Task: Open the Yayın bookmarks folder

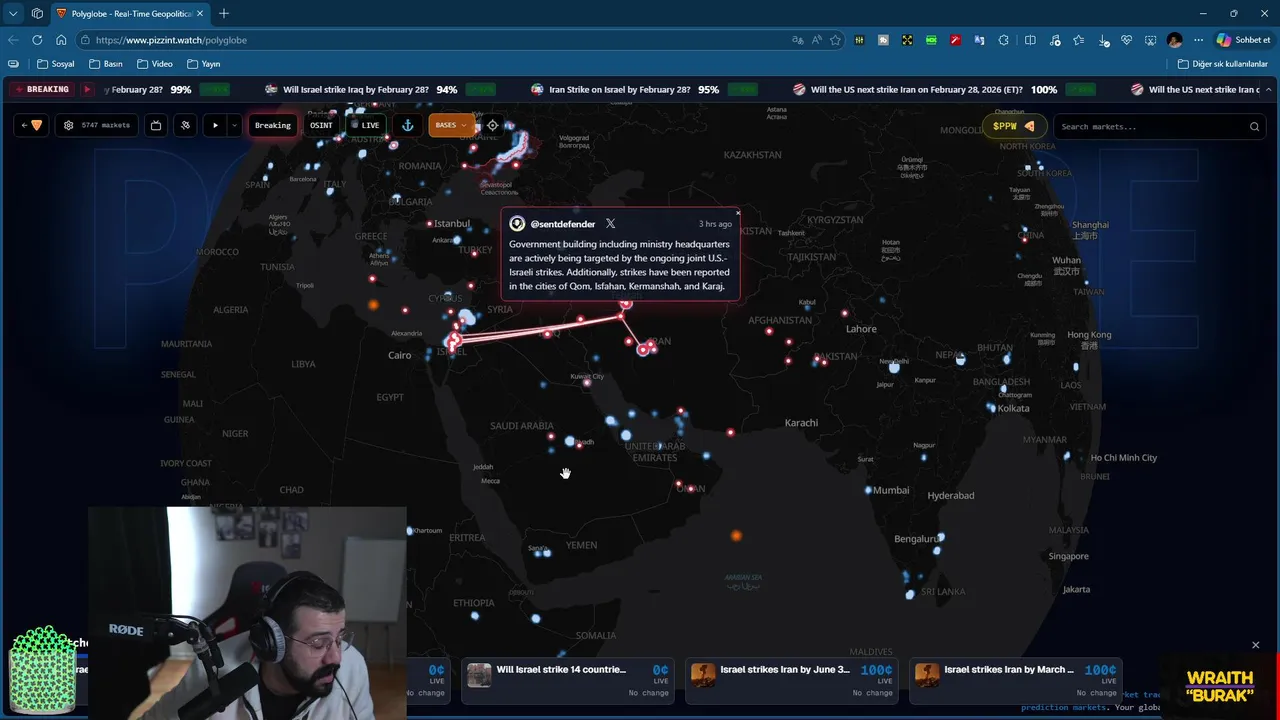Action: click(x=204, y=64)
